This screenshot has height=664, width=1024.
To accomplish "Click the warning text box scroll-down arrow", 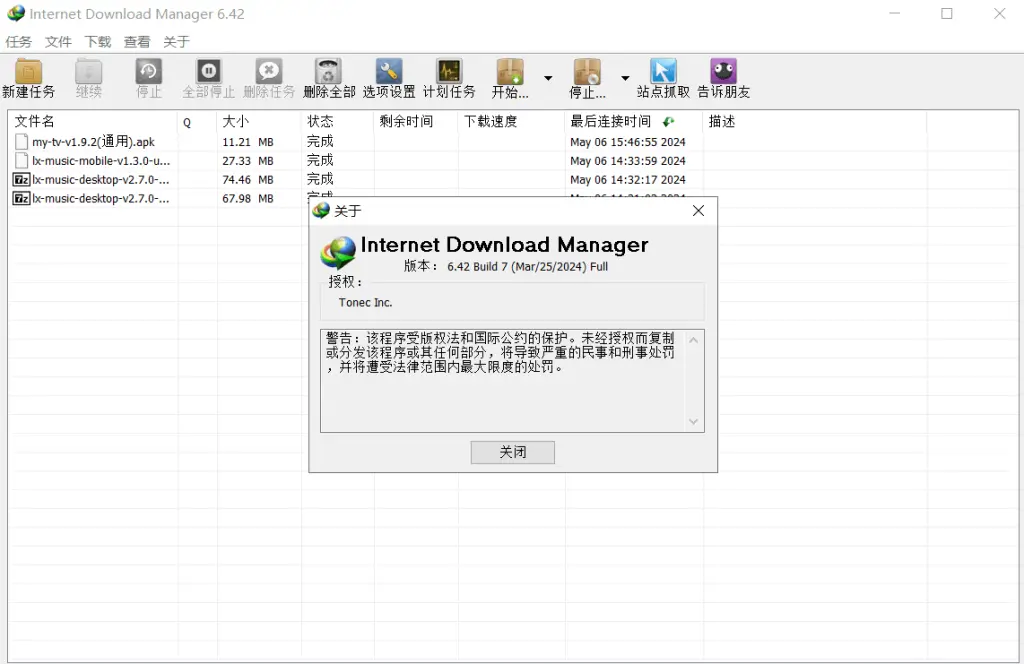I will [x=694, y=422].
